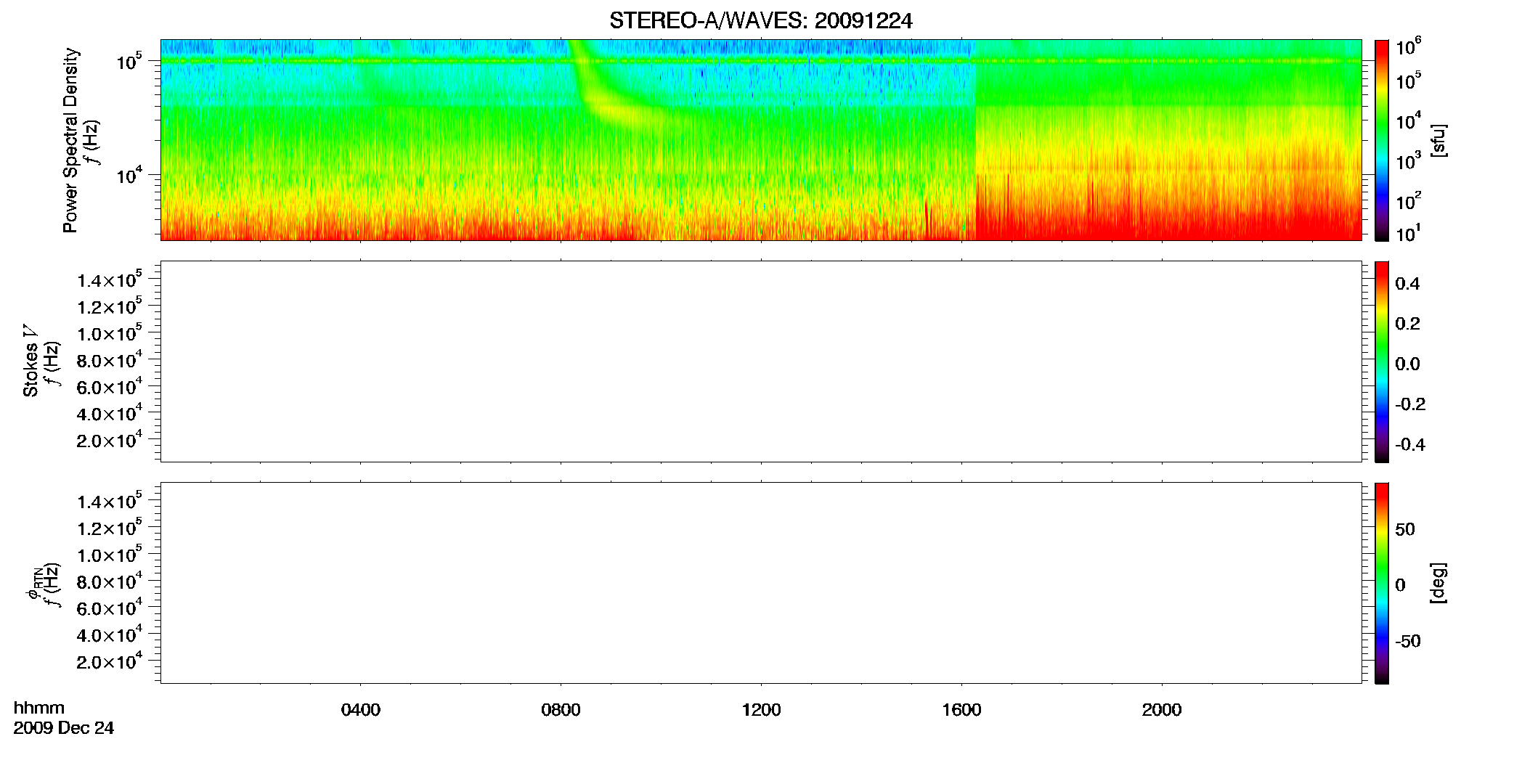Click the empty Stokes V plot panel

[761, 362]
